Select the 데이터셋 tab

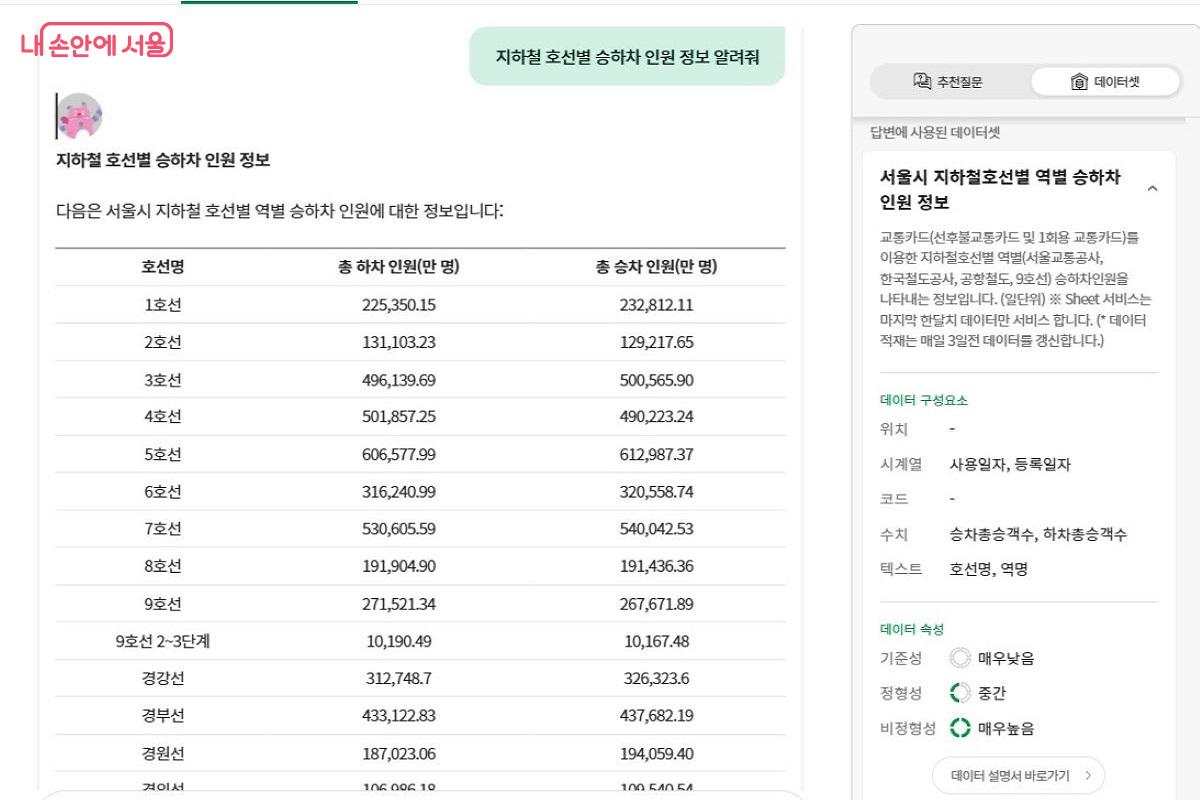click(x=1105, y=82)
